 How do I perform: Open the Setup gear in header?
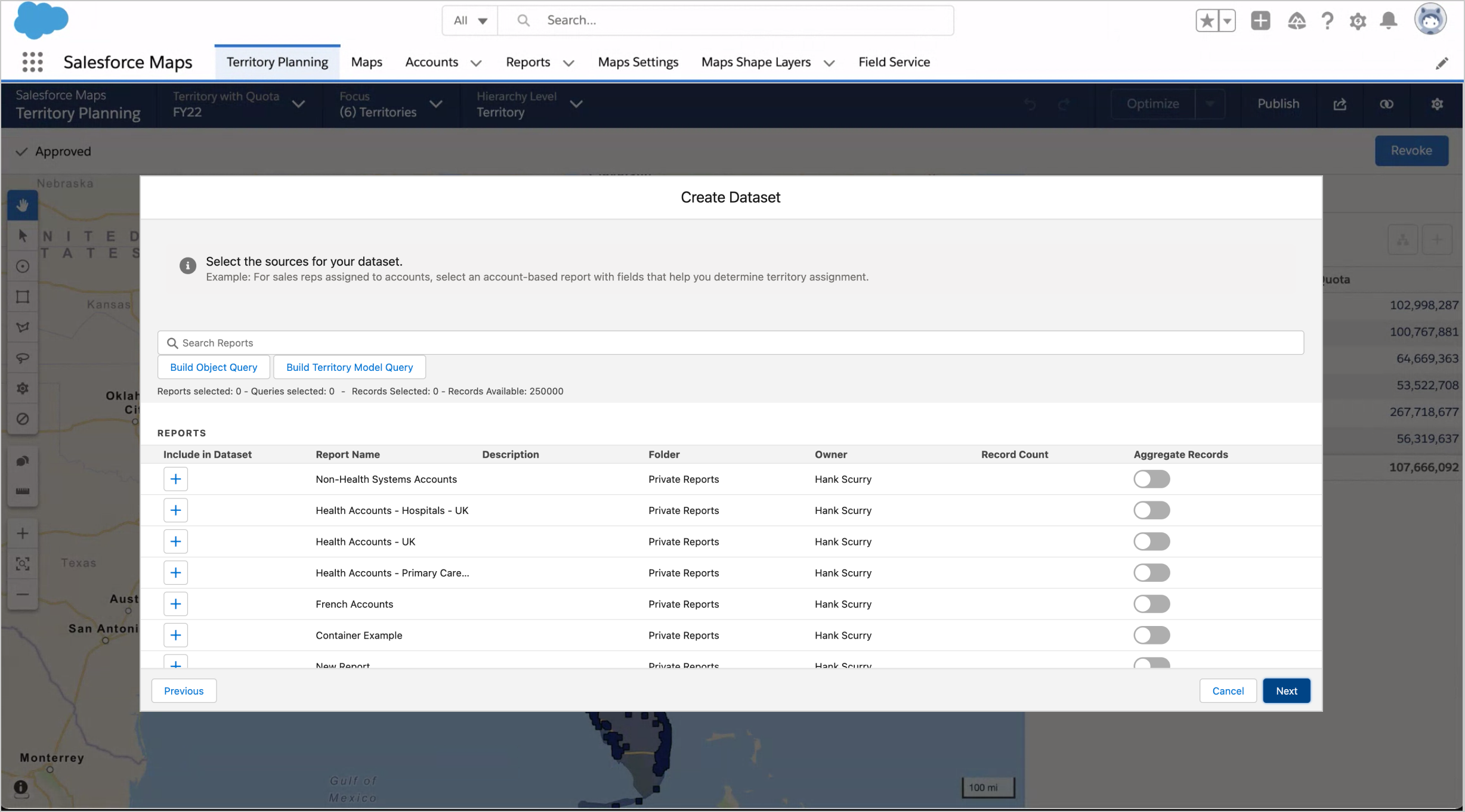tap(1358, 21)
